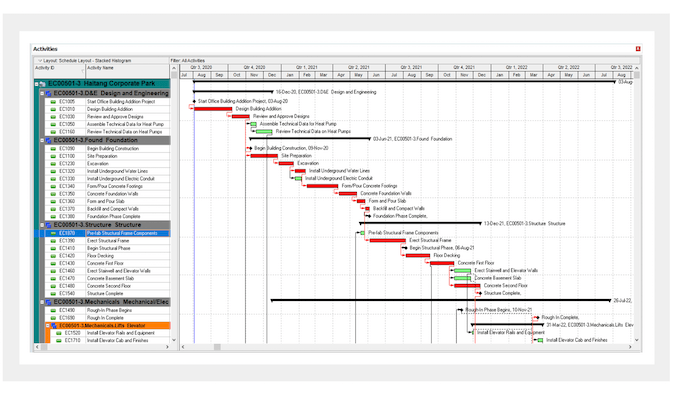
Task: Click the Qtr 1, 2021 timescale header
Action: coord(304,66)
